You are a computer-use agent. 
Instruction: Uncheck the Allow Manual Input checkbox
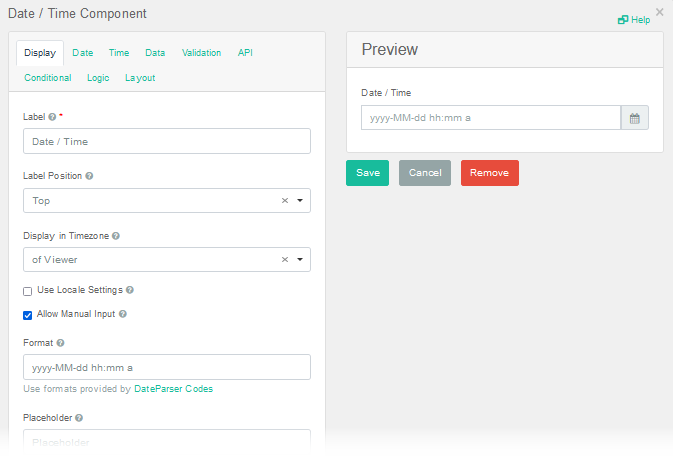(x=28, y=315)
